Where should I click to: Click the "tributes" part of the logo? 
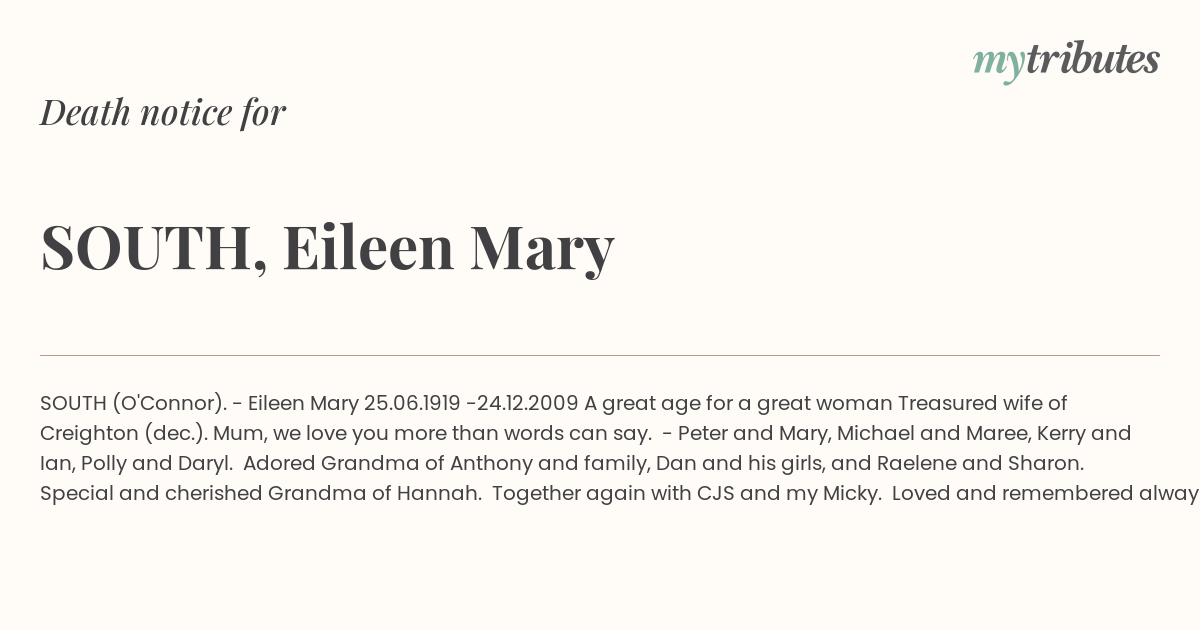click(1093, 60)
